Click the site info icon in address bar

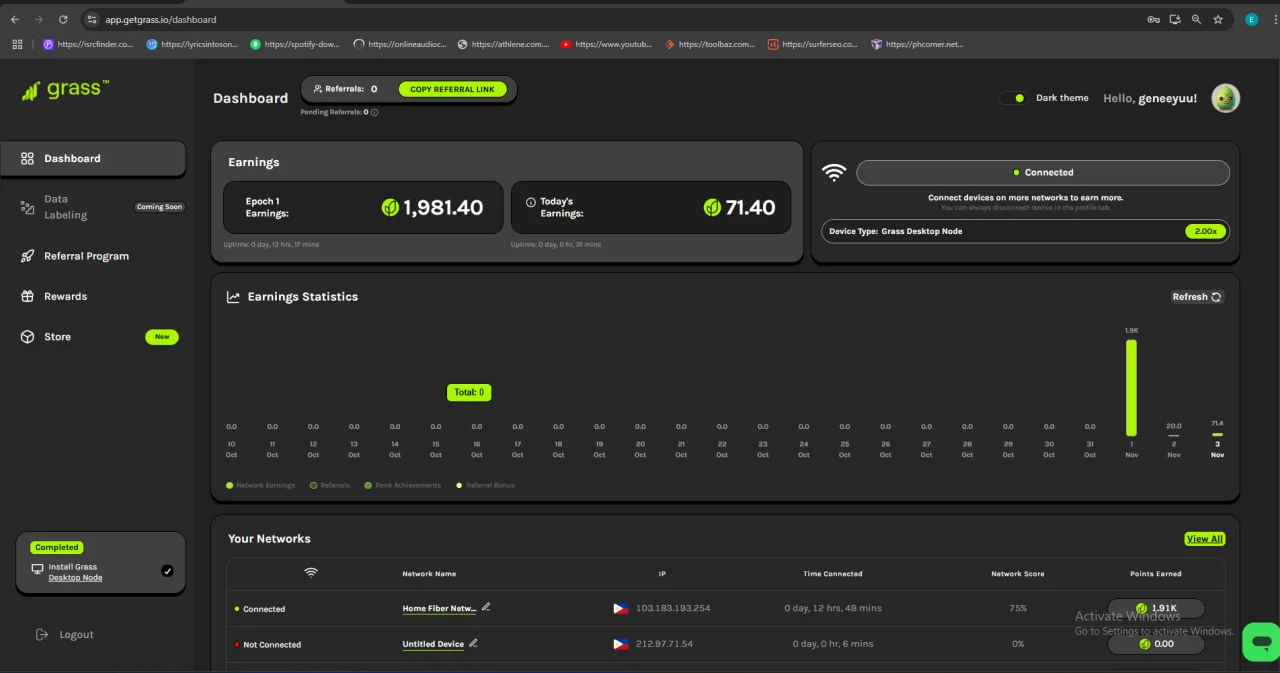[91, 19]
